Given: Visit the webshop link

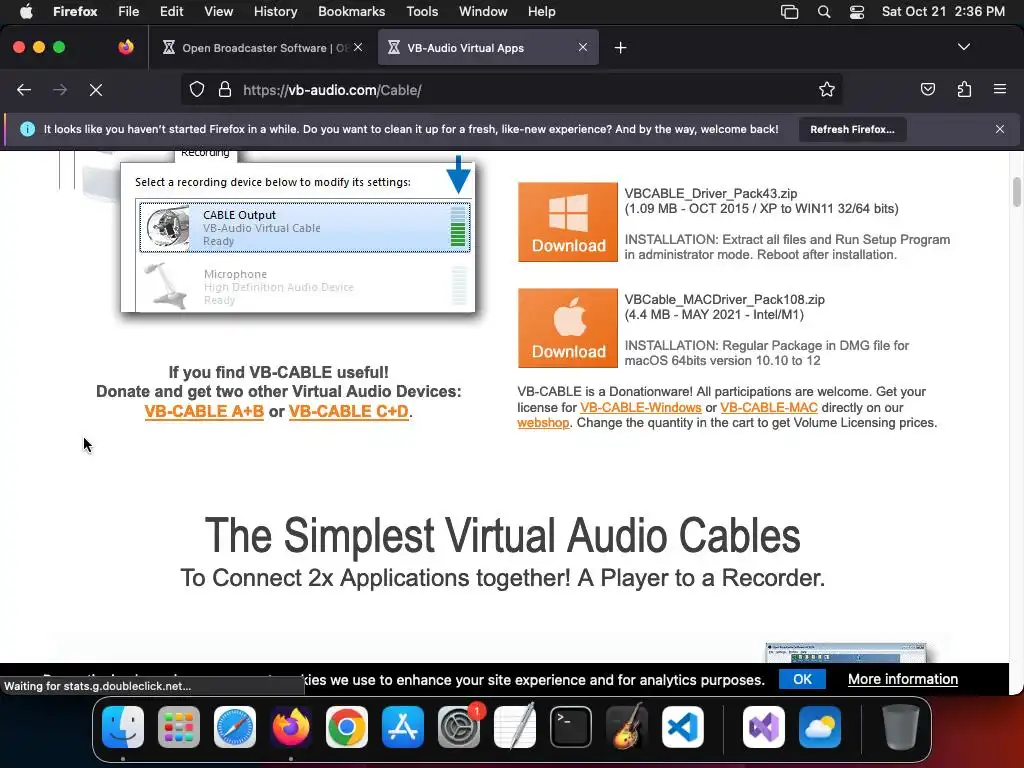Looking at the screenshot, I should 543,423.
